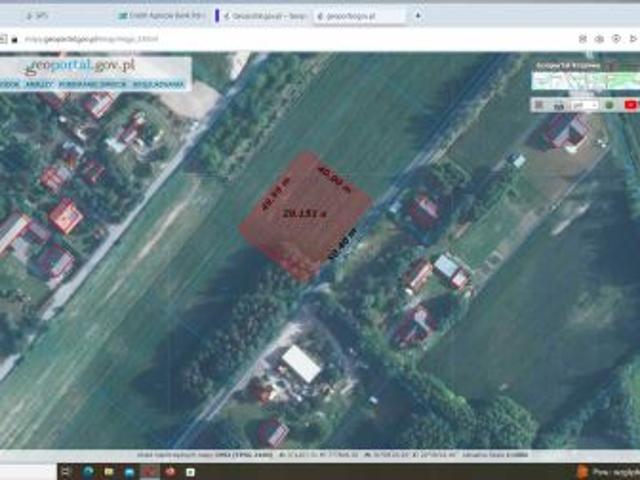Click the green globe icon in map toolbar
The height and width of the screenshot is (480, 640).
(609, 105)
